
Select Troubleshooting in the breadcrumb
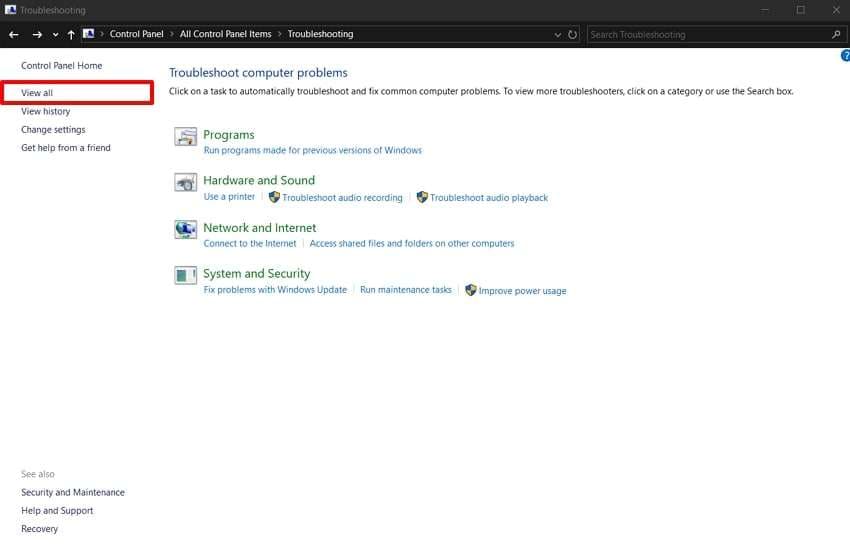(x=320, y=34)
